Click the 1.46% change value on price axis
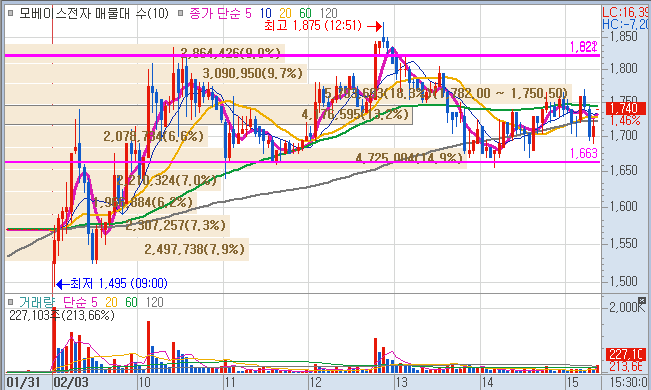The image size is (651, 390). coord(625,120)
